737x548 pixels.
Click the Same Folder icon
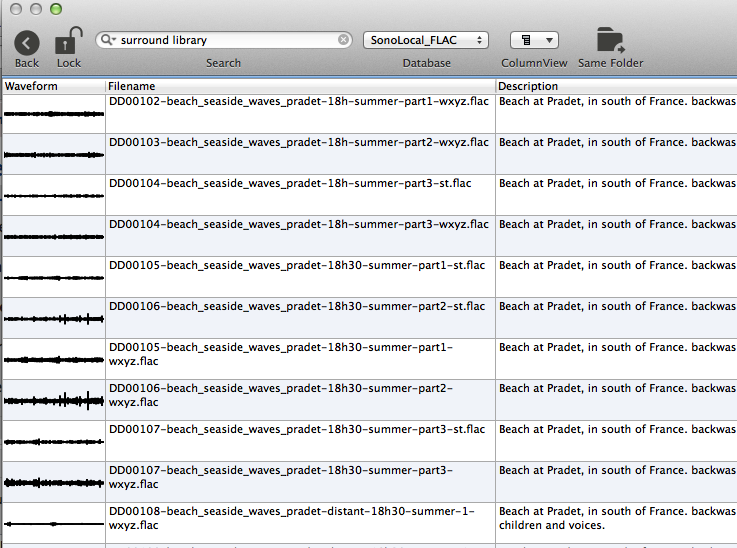tap(610, 41)
